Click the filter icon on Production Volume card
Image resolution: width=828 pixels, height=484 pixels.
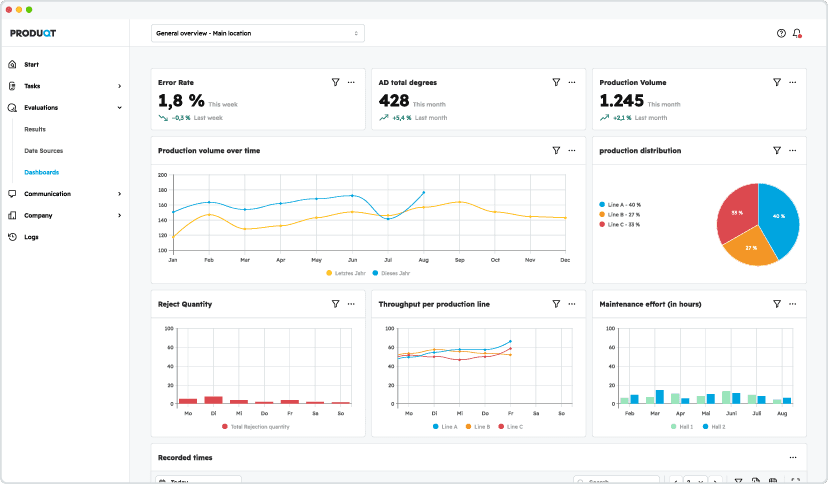(x=777, y=82)
